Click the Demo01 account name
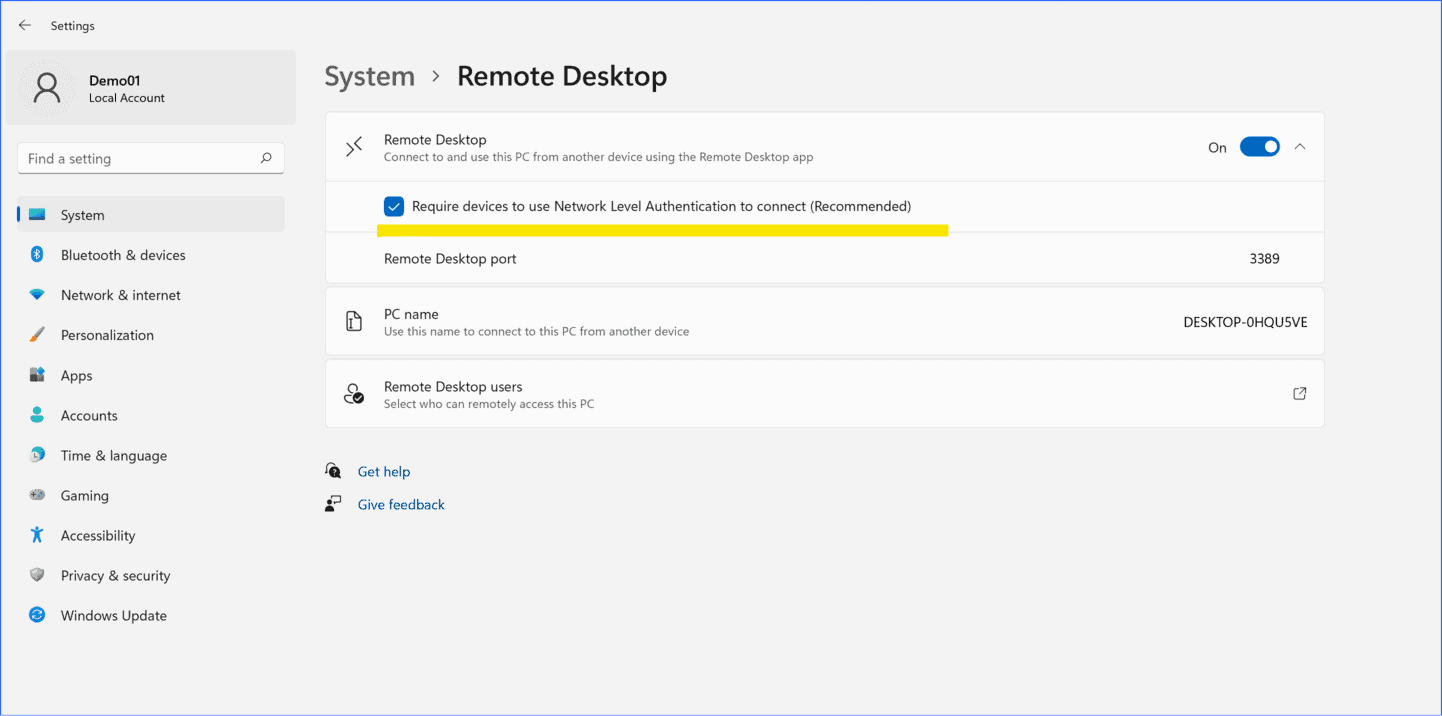This screenshot has height=716, width=1442. 115,81
